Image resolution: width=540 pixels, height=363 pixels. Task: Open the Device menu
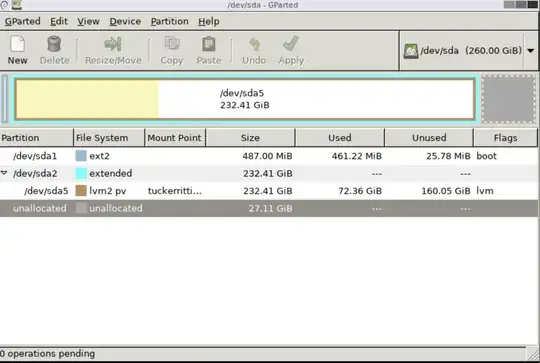tap(125, 21)
